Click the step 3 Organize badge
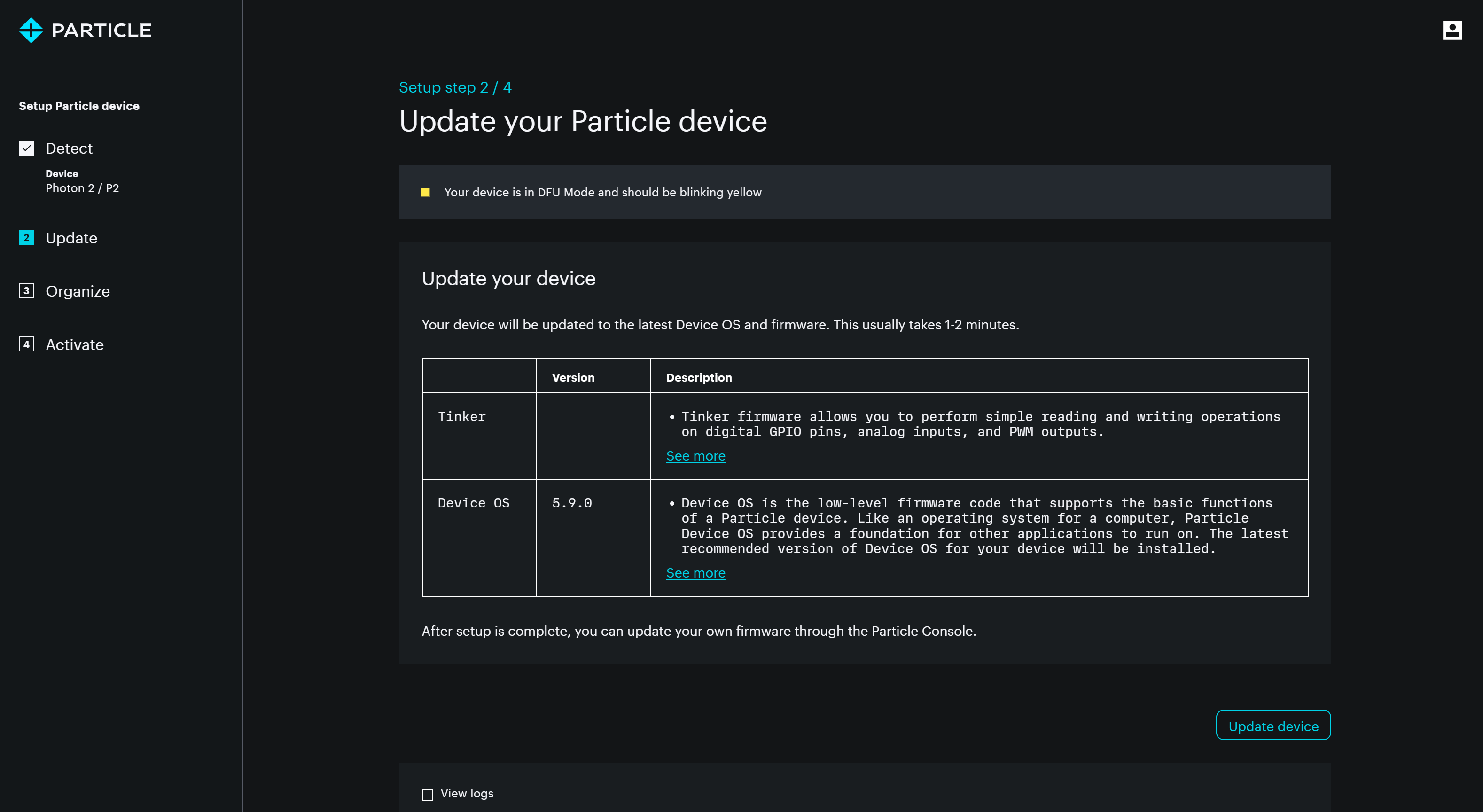 (26, 291)
